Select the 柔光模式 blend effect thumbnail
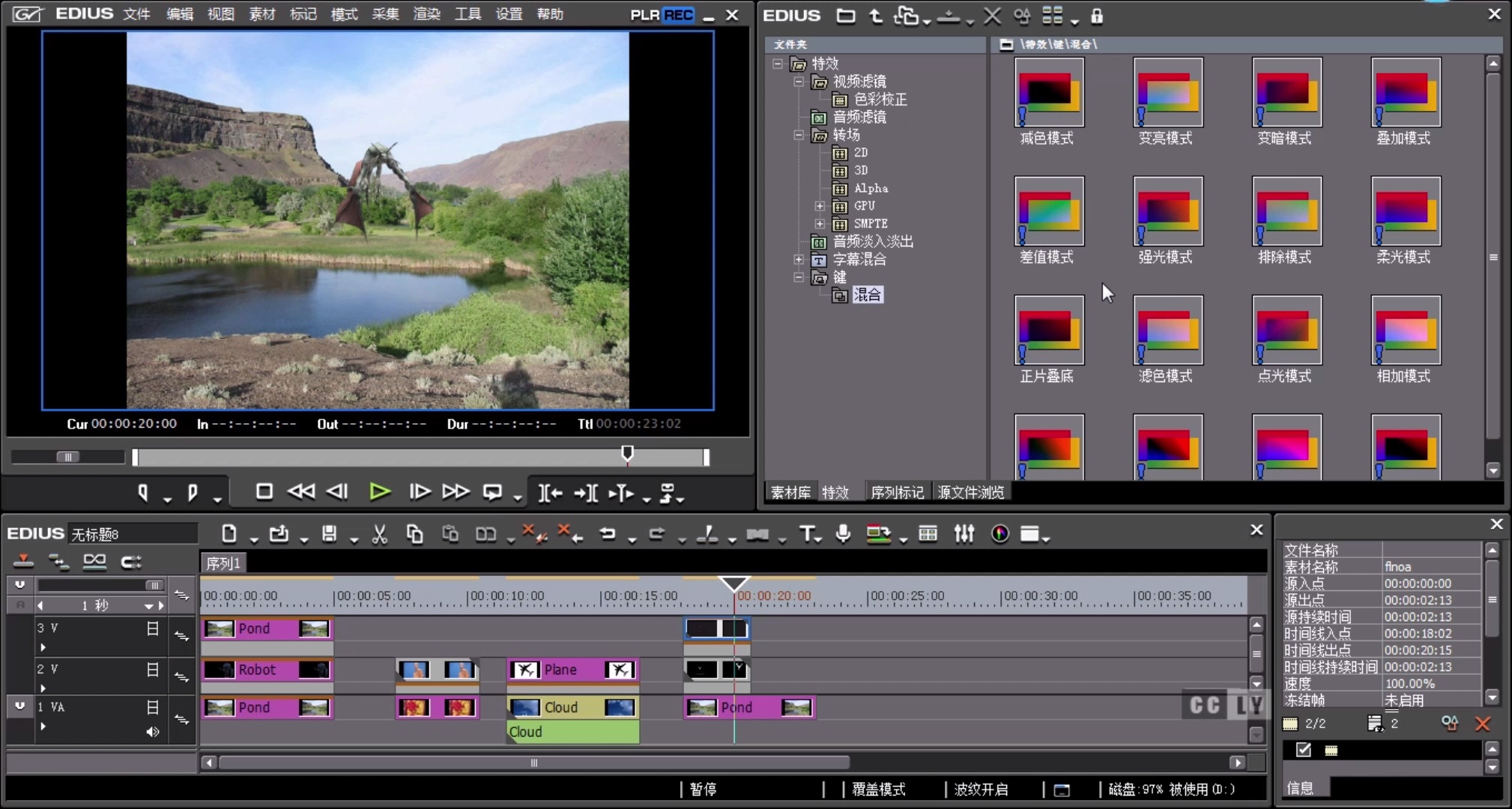Viewport: 1512px width, 809px height. click(x=1405, y=212)
